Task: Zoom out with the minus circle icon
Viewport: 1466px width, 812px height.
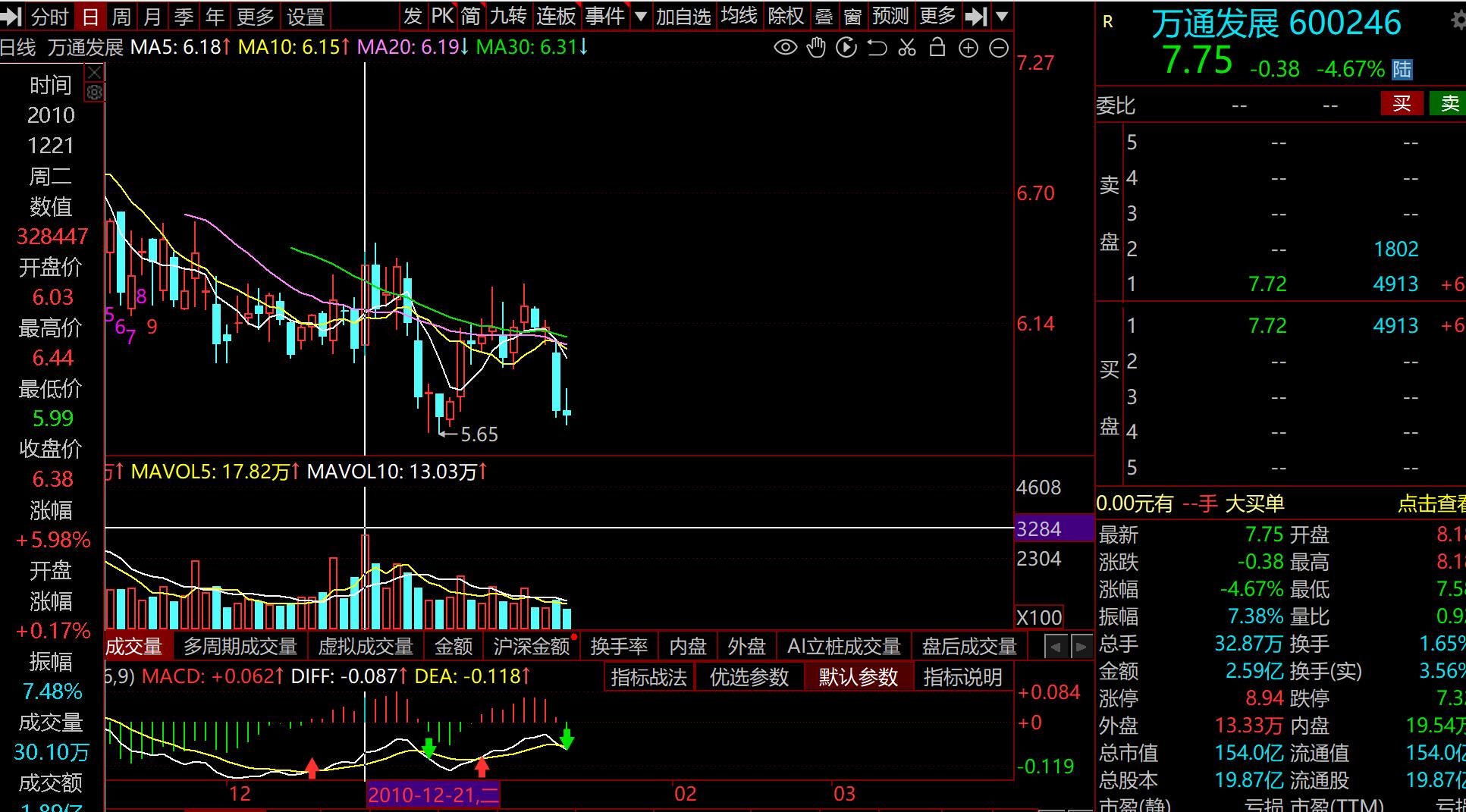Action: tap(1000, 49)
